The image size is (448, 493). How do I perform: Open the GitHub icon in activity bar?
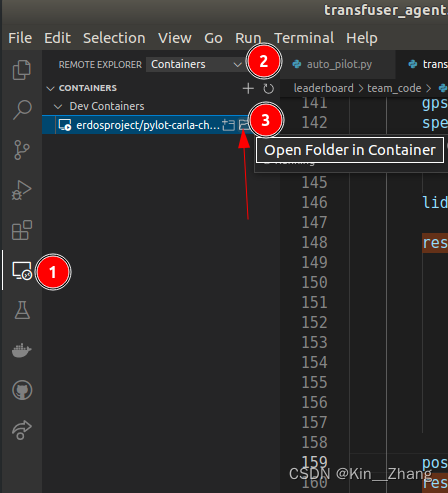point(22,390)
